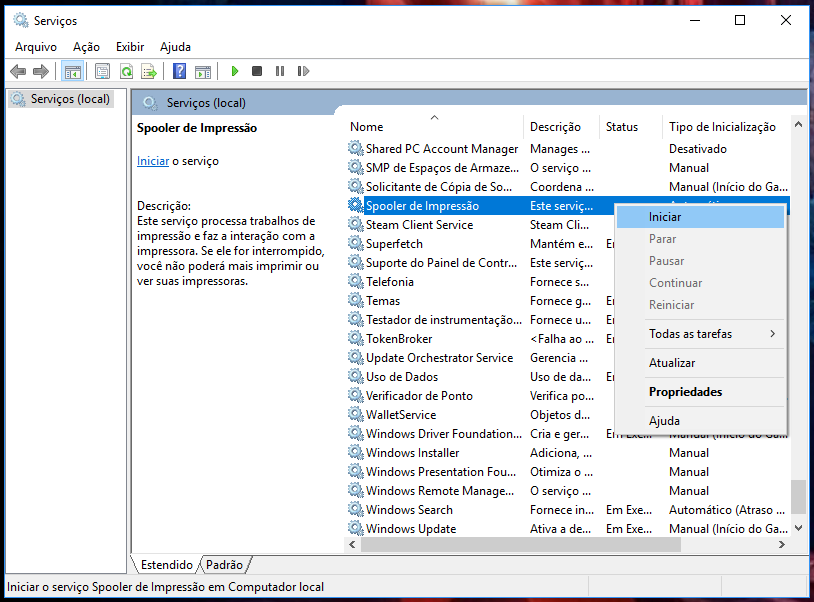Click the Forward arrow toolbar icon

coord(41,71)
